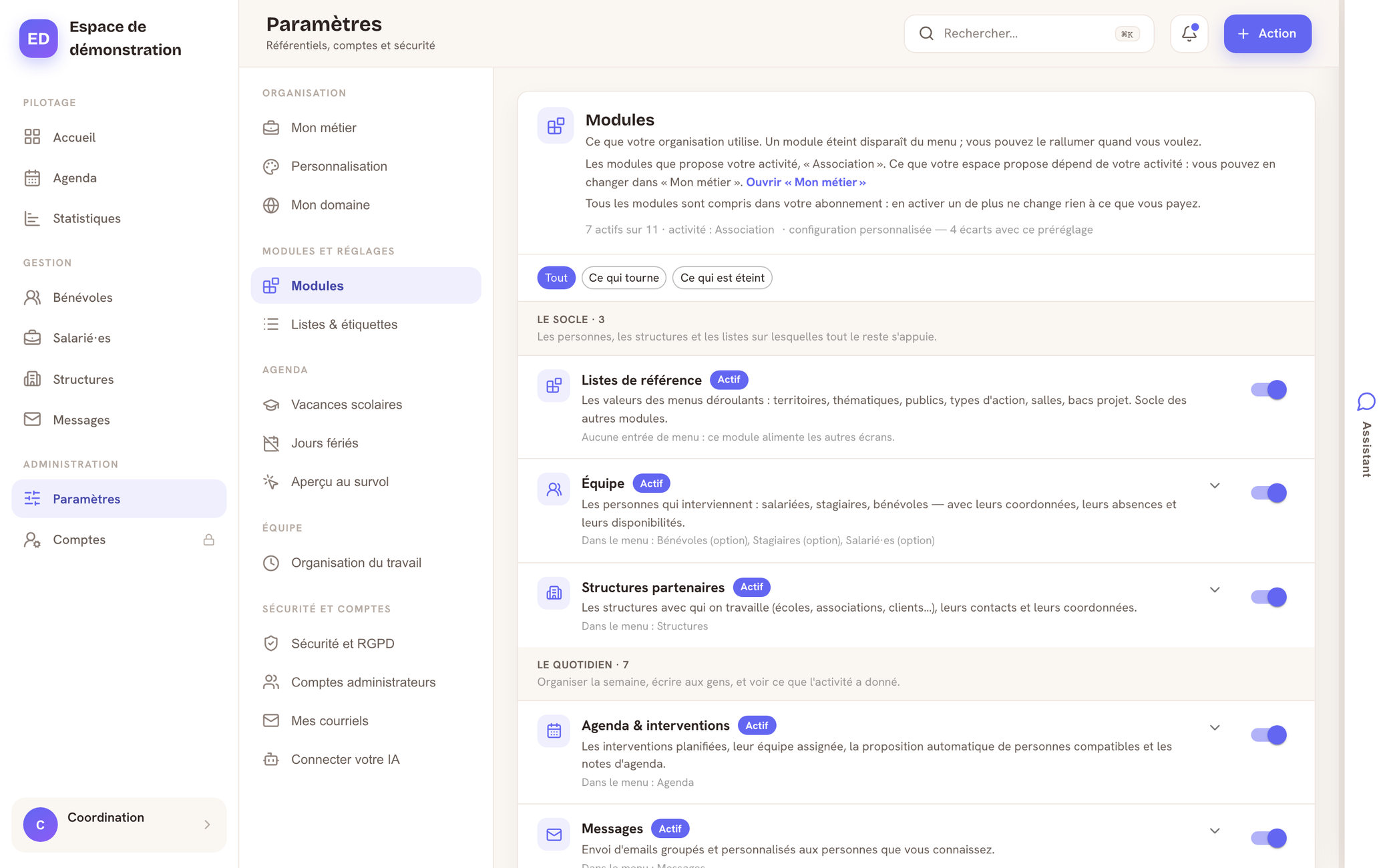Image resolution: width=1389 pixels, height=868 pixels.
Task: Open the Coordination account switcher
Action: pyautogui.click(x=119, y=825)
